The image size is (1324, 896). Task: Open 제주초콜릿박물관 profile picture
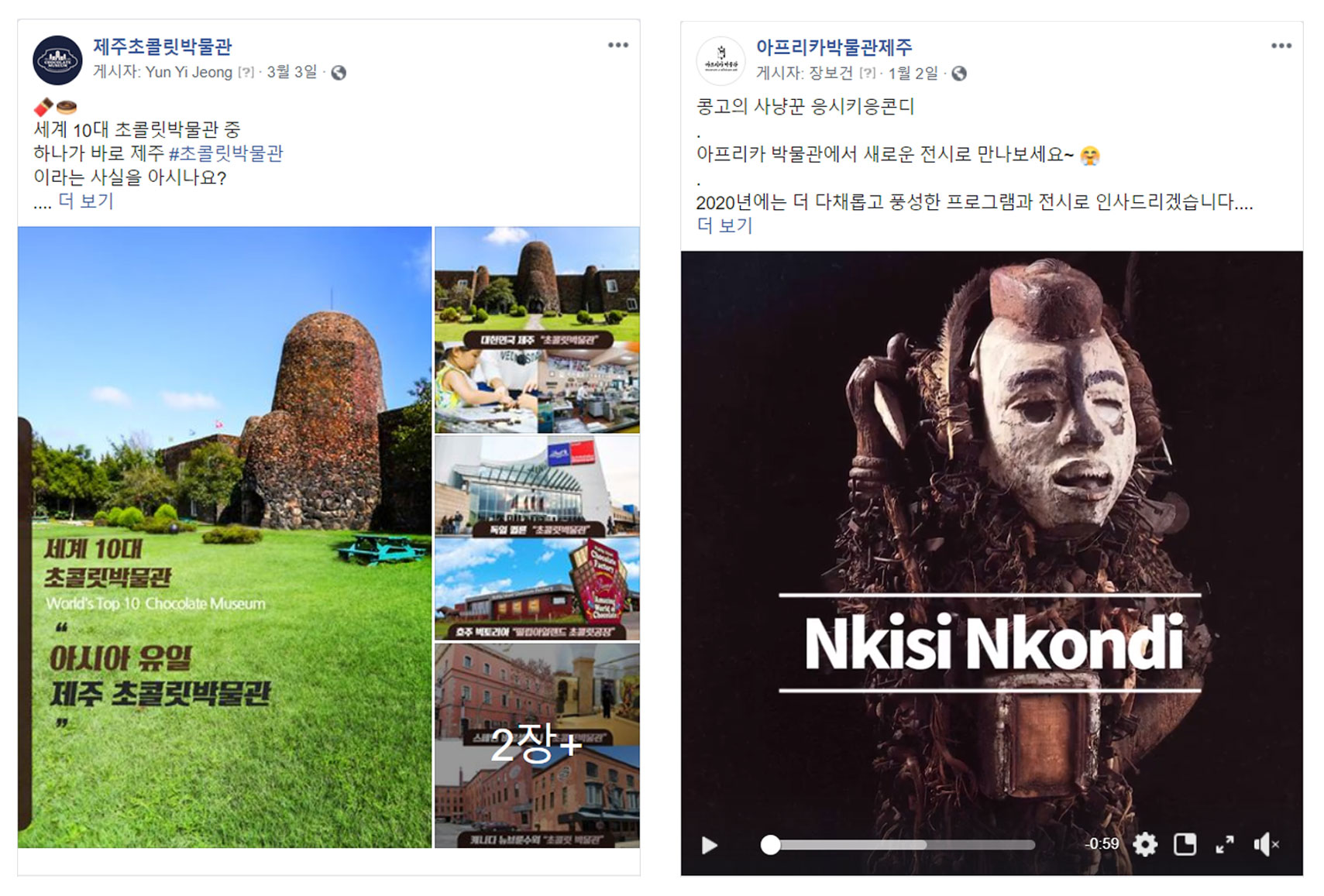pyautogui.click(x=57, y=60)
